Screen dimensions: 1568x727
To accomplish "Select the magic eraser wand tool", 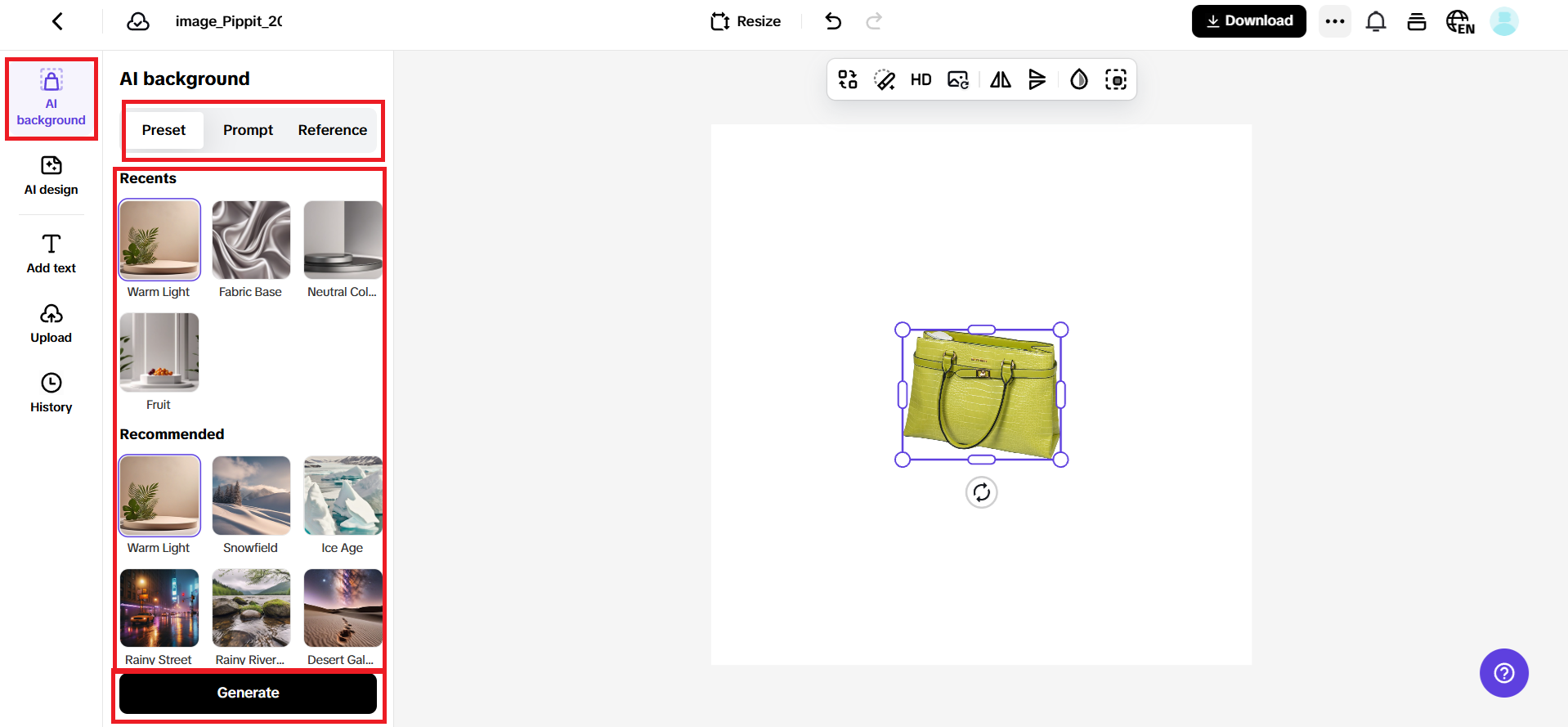I will click(885, 79).
